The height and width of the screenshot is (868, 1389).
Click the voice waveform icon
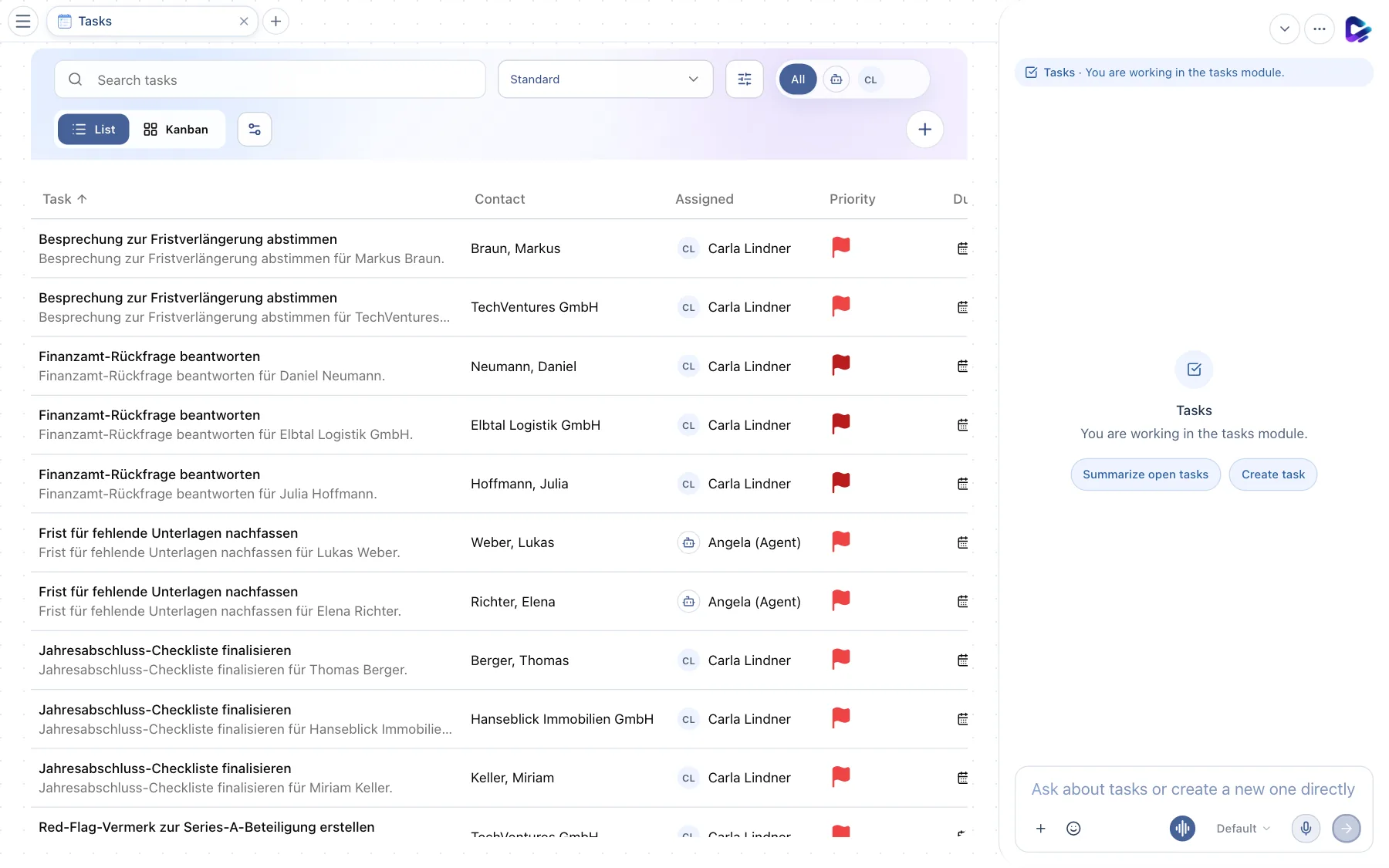point(1182,828)
